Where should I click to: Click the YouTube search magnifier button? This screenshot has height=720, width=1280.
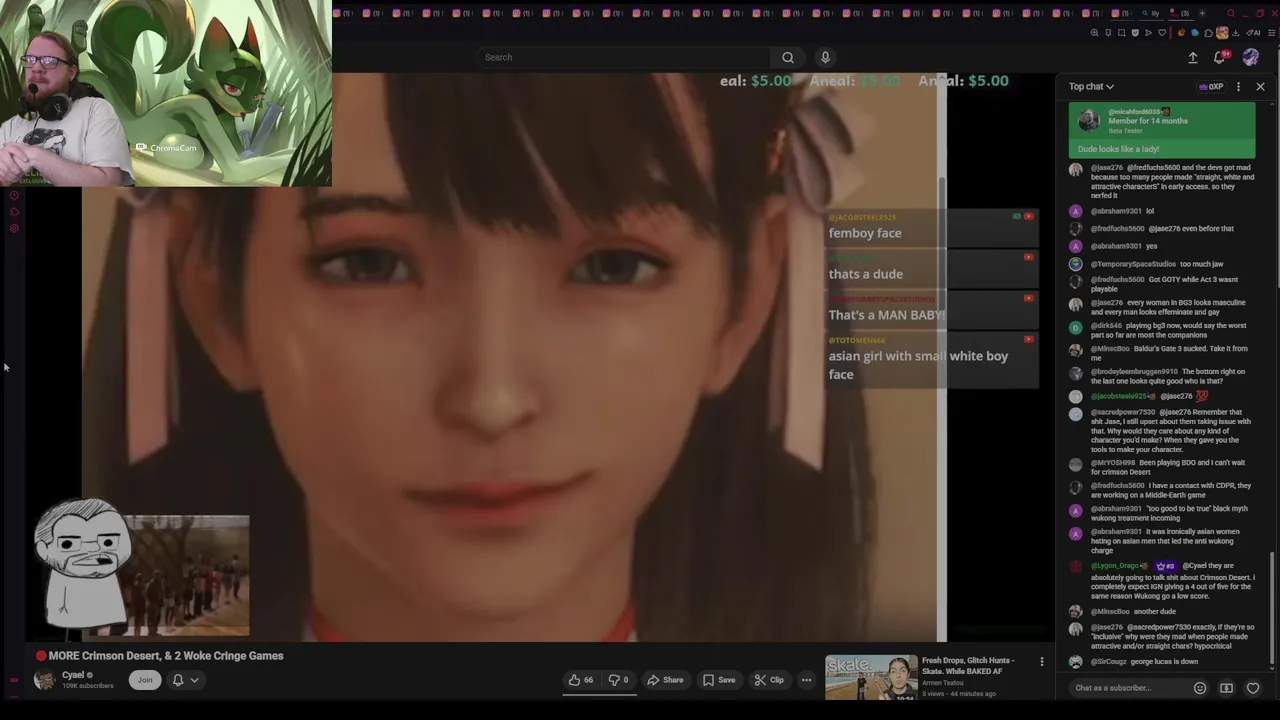[788, 57]
